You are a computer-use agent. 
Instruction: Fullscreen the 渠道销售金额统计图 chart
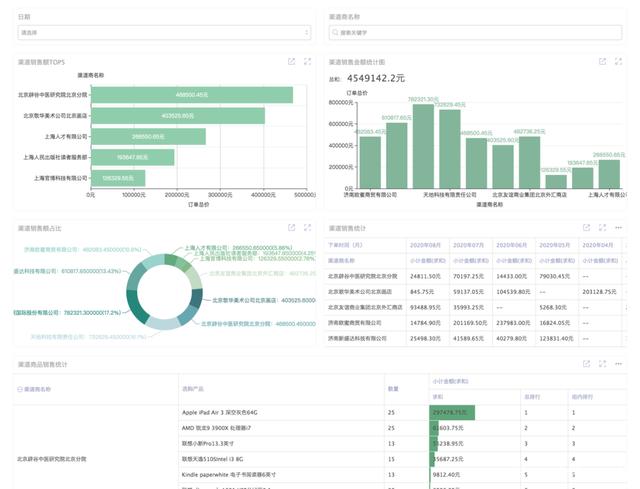(x=618, y=61)
